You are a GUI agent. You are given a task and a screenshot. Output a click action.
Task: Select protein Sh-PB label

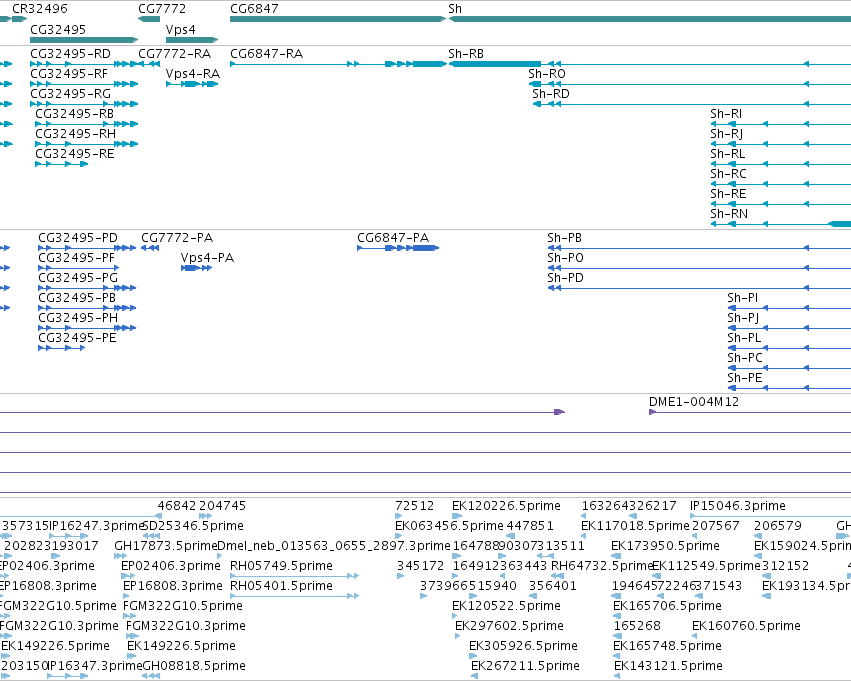click(x=564, y=238)
